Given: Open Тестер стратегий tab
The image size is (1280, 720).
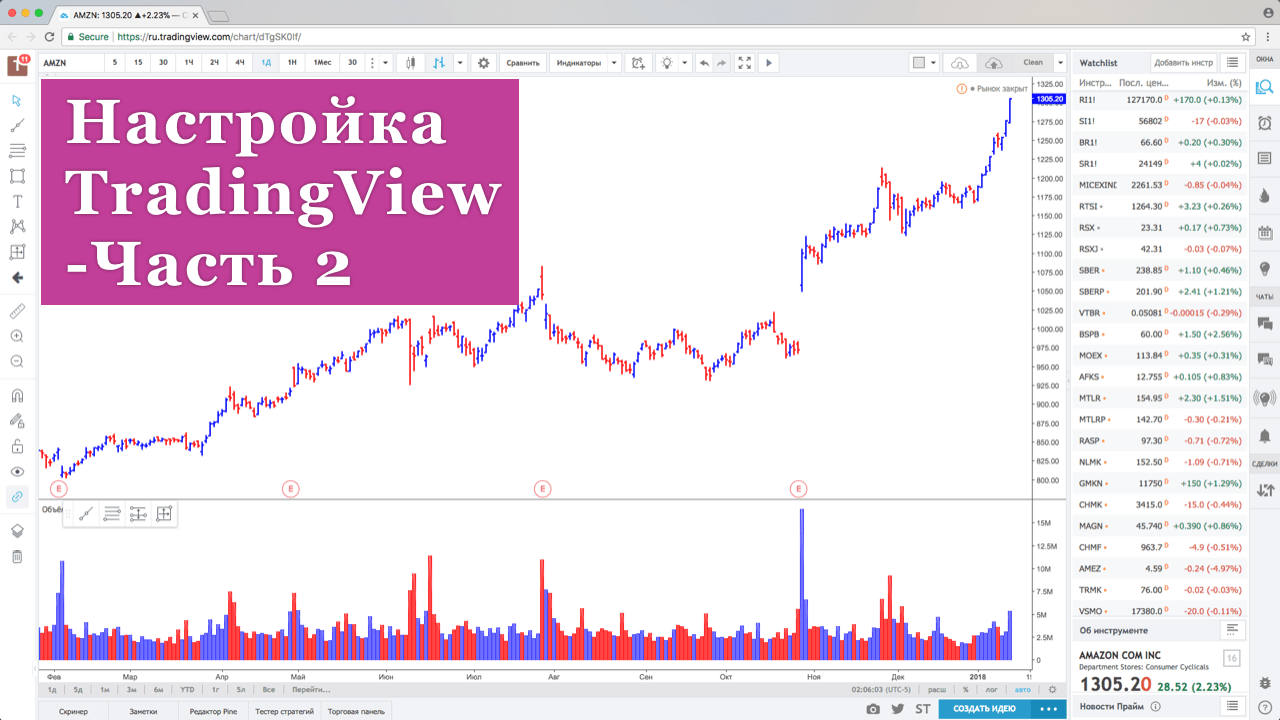Looking at the screenshot, I should [x=285, y=711].
